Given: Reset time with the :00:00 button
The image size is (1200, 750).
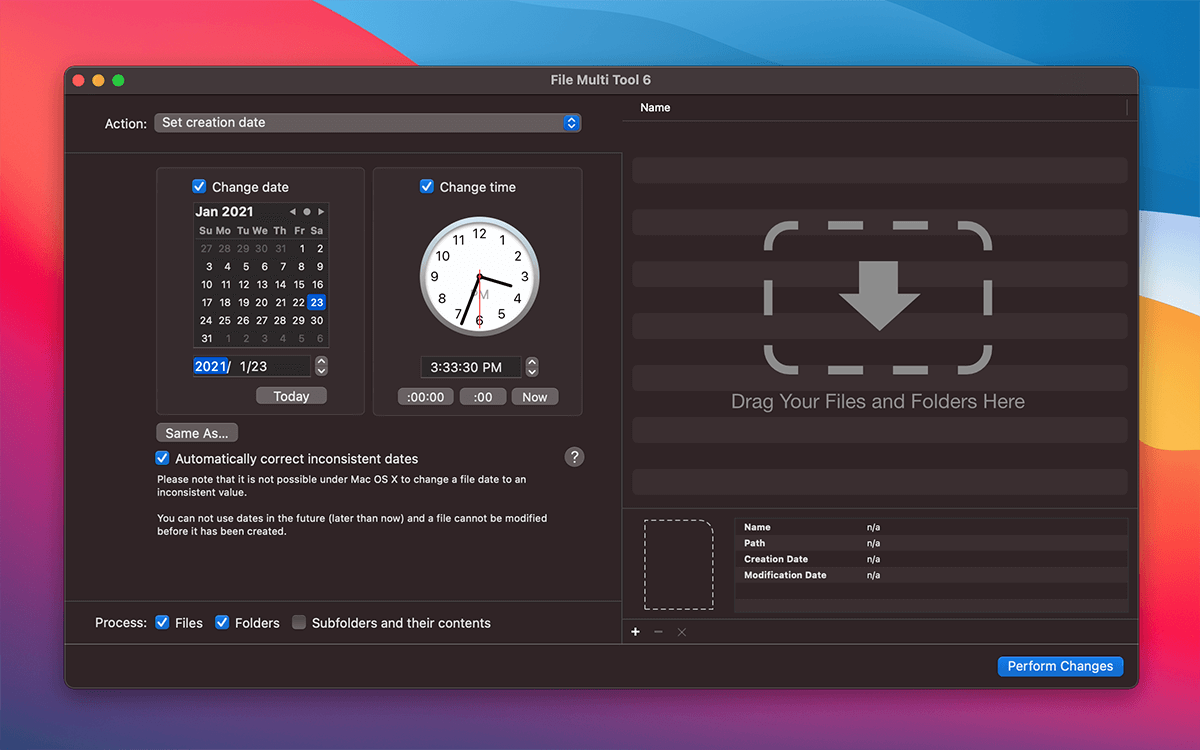Looking at the screenshot, I should pos(425,397).
